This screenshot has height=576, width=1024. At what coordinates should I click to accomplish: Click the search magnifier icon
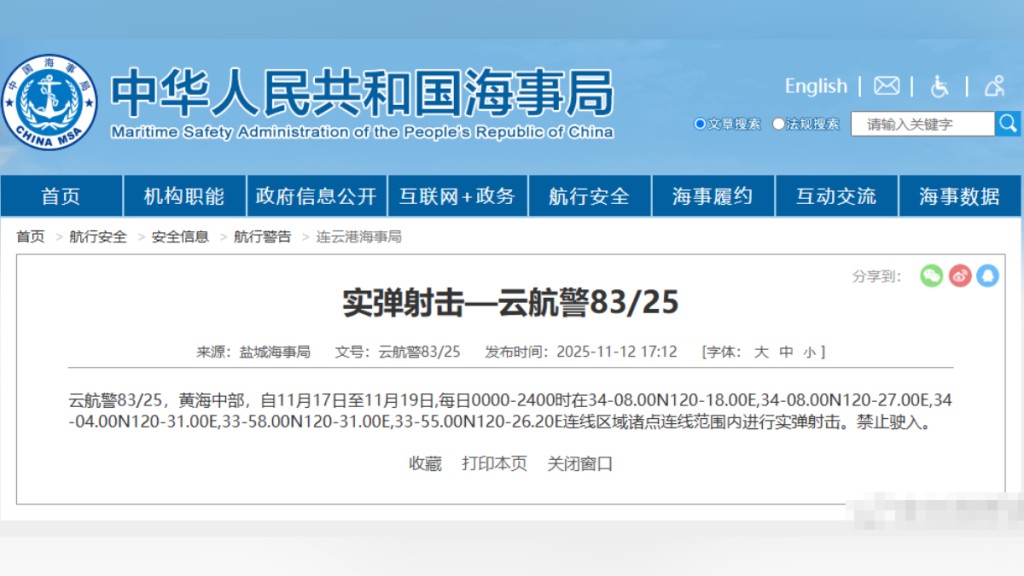(1008, 123)
